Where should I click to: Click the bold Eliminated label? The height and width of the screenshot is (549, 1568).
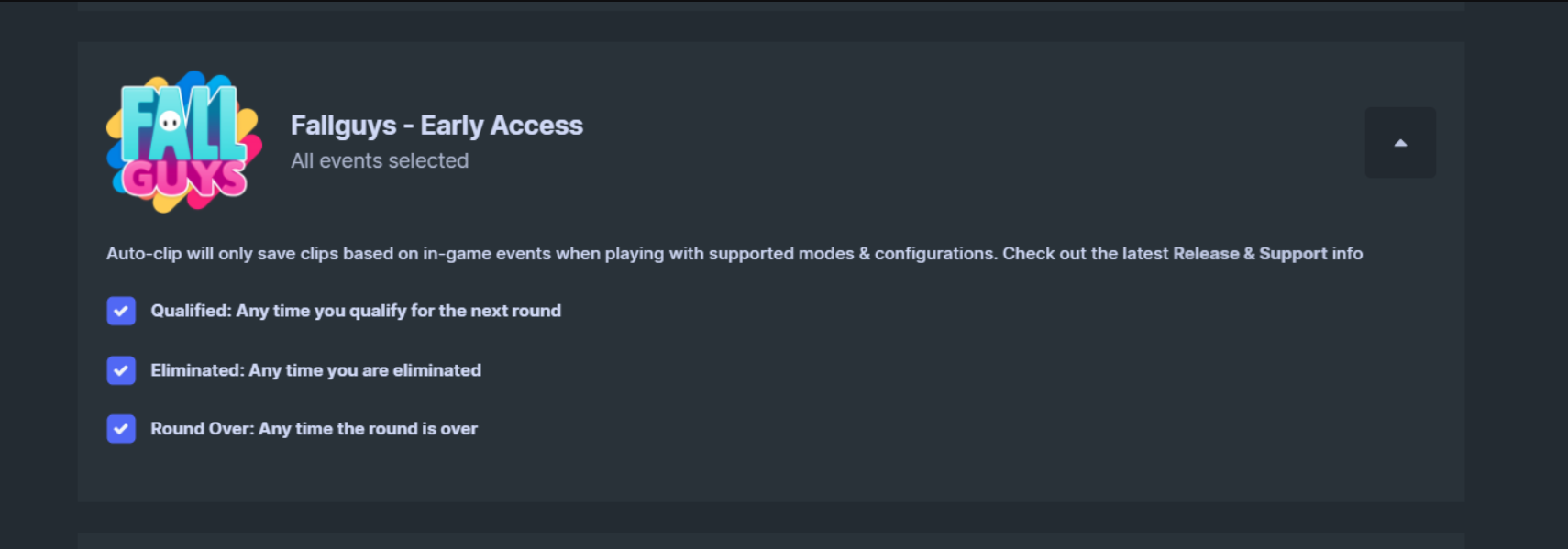197,370
